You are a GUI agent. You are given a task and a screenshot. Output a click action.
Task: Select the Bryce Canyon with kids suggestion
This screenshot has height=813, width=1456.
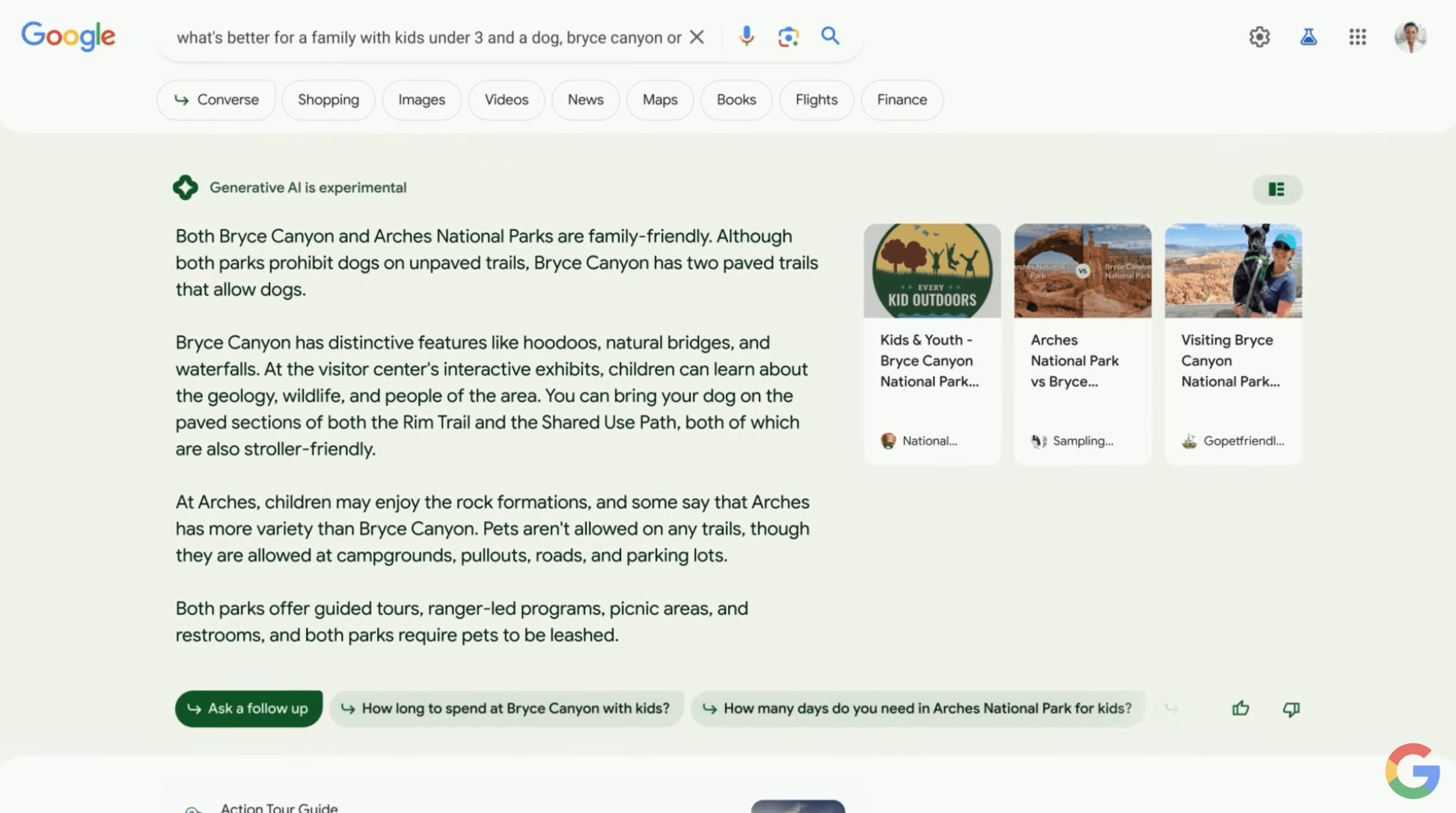(507, 708)
